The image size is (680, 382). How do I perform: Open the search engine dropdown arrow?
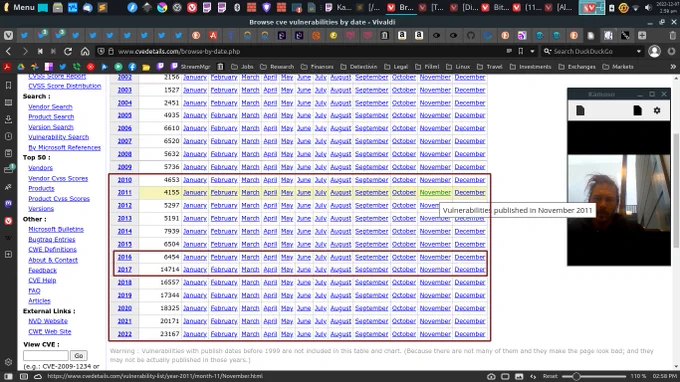coord(639,51)
